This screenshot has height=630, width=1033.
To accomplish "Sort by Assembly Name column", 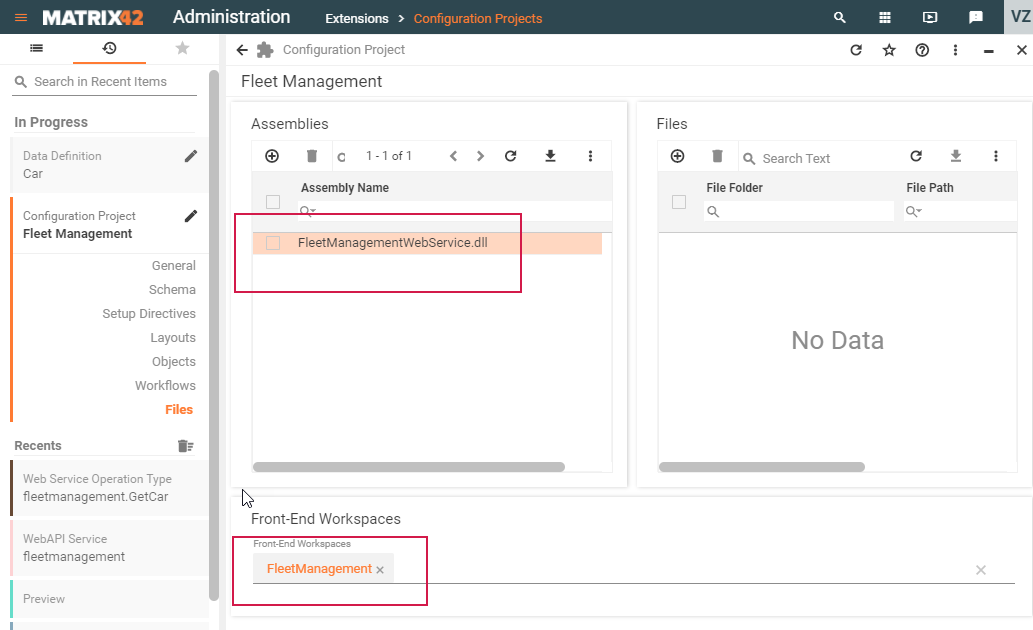I will pos(345,188).
